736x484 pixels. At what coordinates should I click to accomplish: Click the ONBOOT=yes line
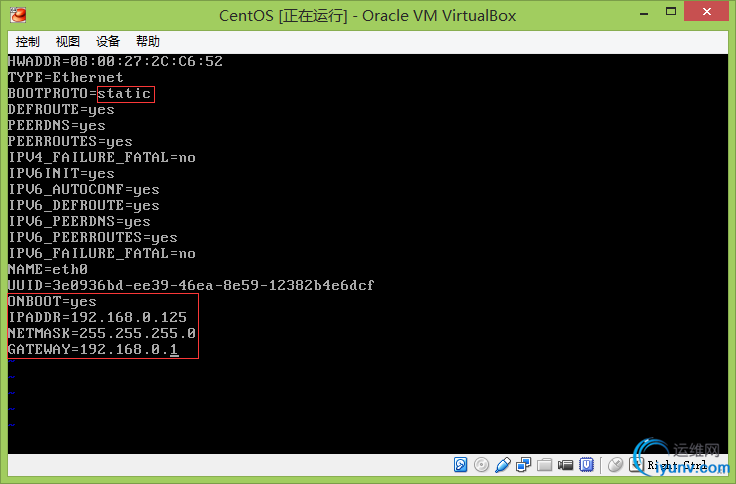coord(52,301)
